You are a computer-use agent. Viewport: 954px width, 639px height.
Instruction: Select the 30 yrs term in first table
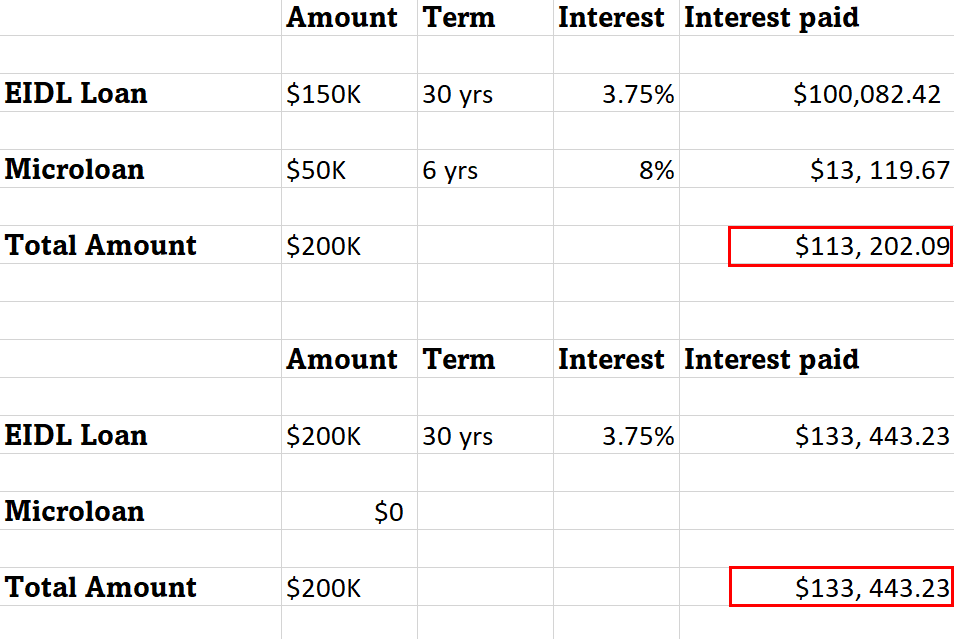(x=485, y=93)
